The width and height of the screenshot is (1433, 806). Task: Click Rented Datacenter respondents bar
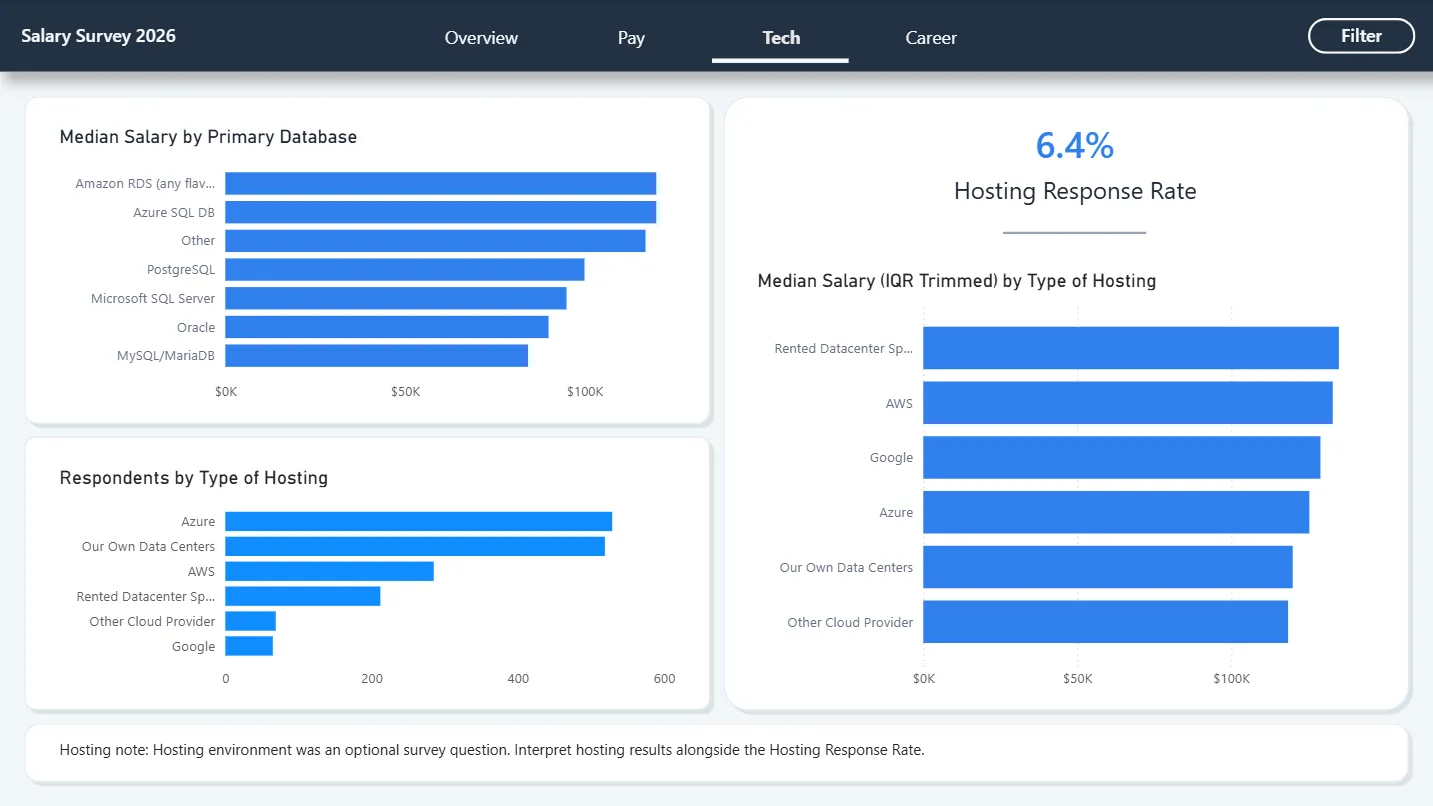click(303, 596)
